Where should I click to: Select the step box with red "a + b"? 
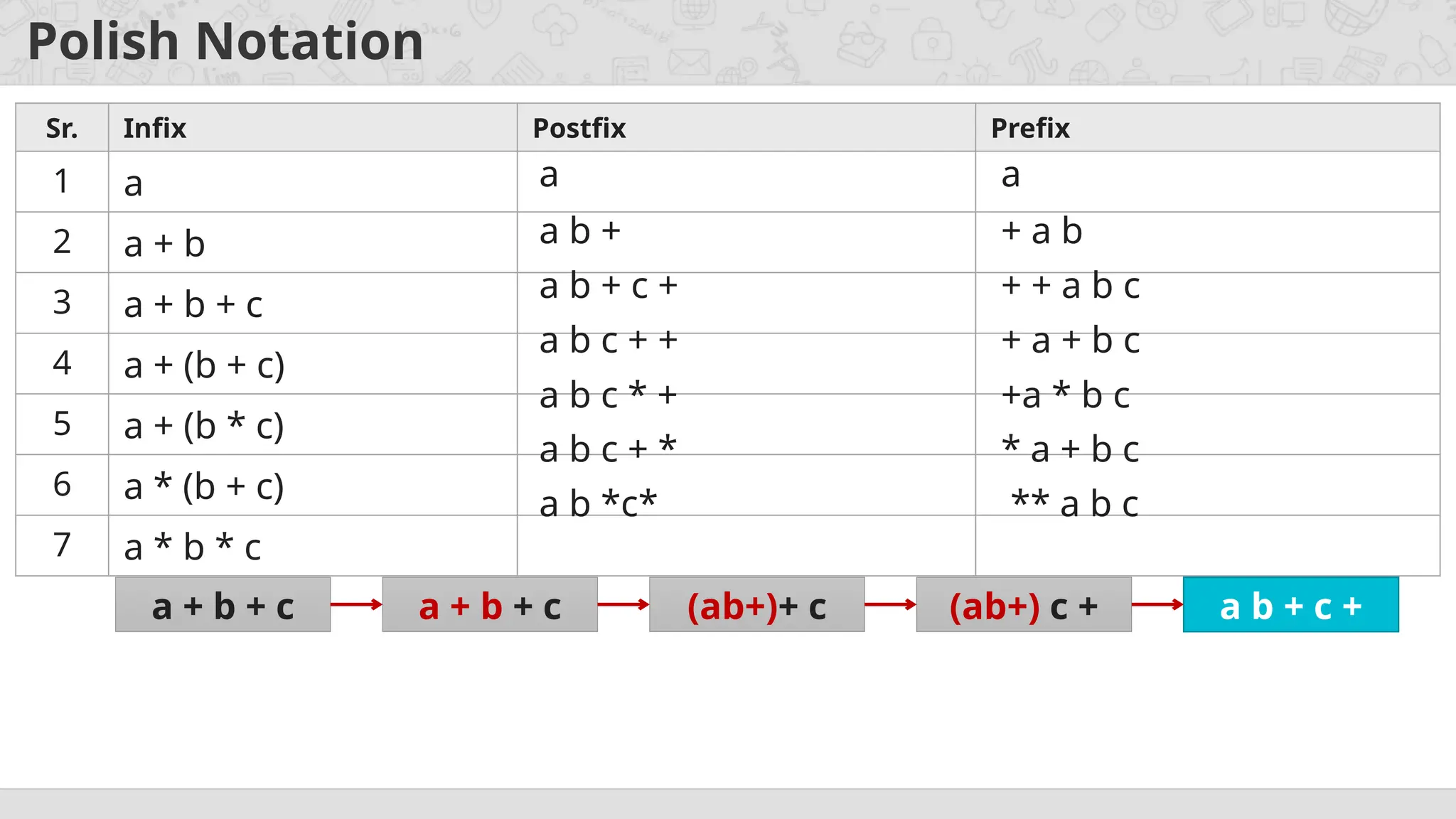tap(489, 605)
